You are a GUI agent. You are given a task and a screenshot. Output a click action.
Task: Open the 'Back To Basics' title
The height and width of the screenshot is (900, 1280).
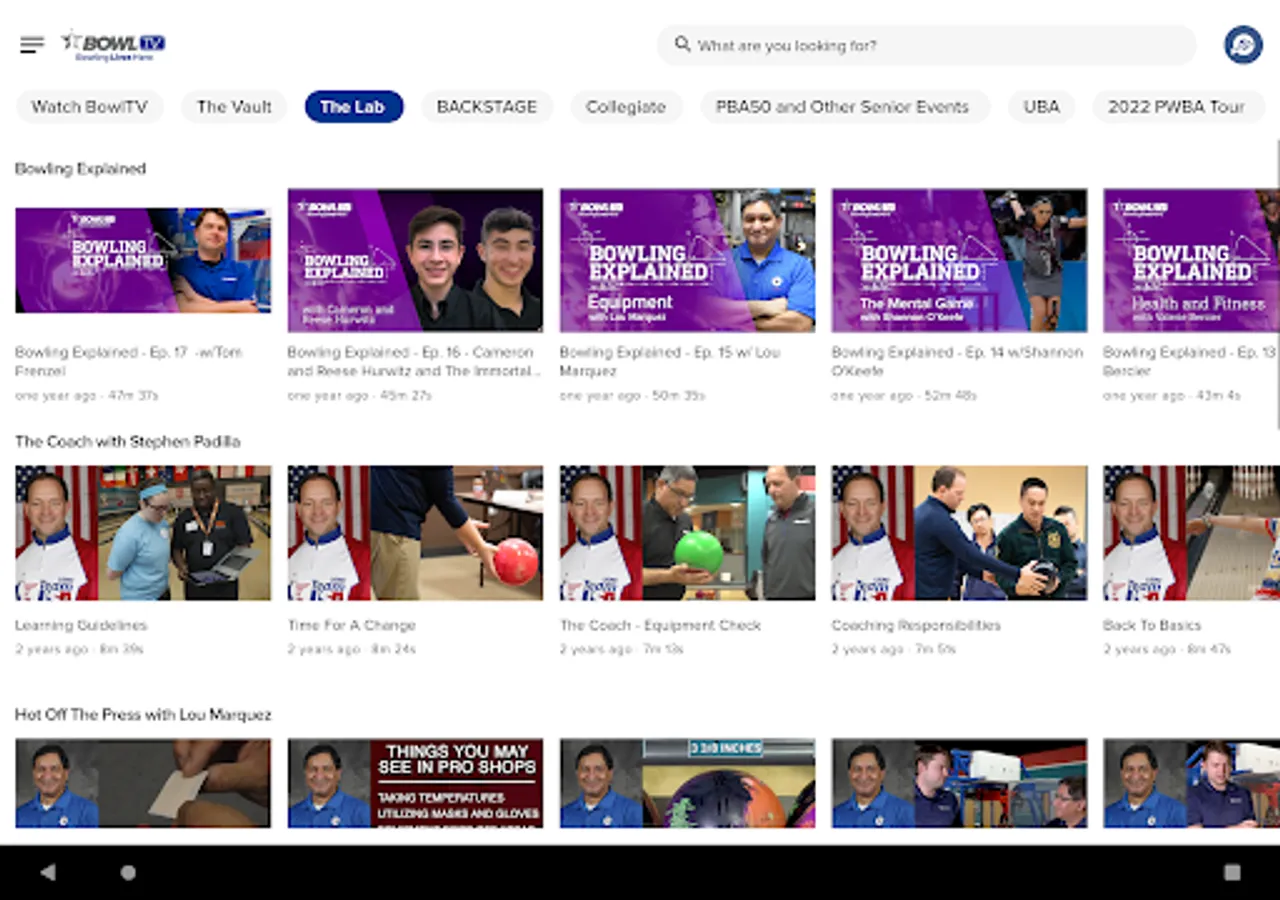[1152, 625]
